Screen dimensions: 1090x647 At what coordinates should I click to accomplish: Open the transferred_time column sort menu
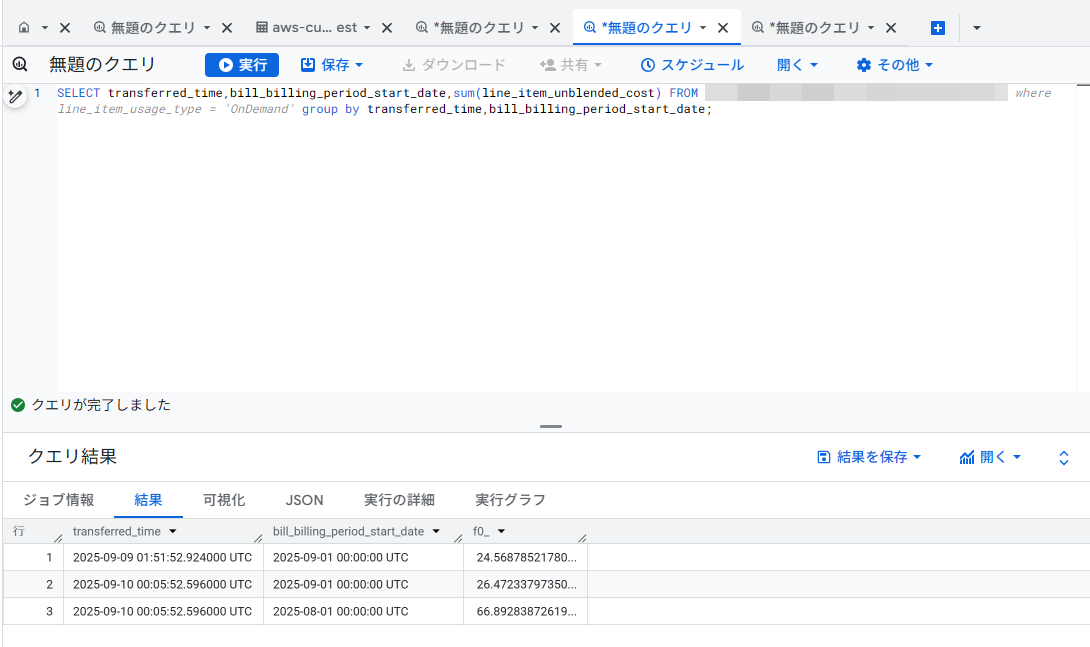coord(172,532)
